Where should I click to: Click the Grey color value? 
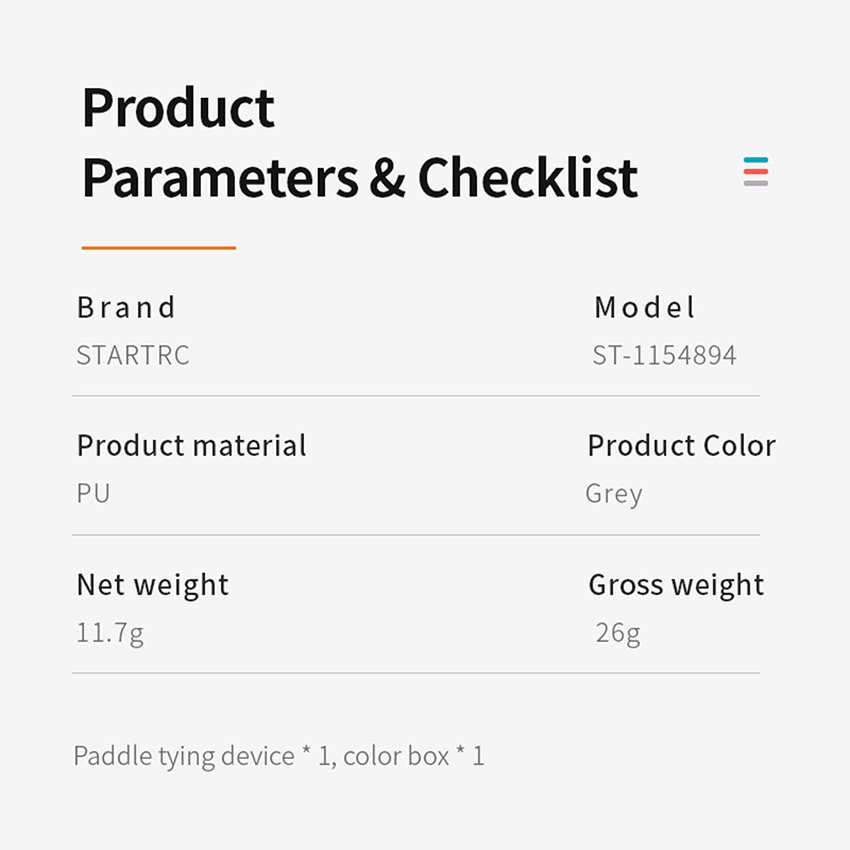pyautogui.click(x=614, y=494)
